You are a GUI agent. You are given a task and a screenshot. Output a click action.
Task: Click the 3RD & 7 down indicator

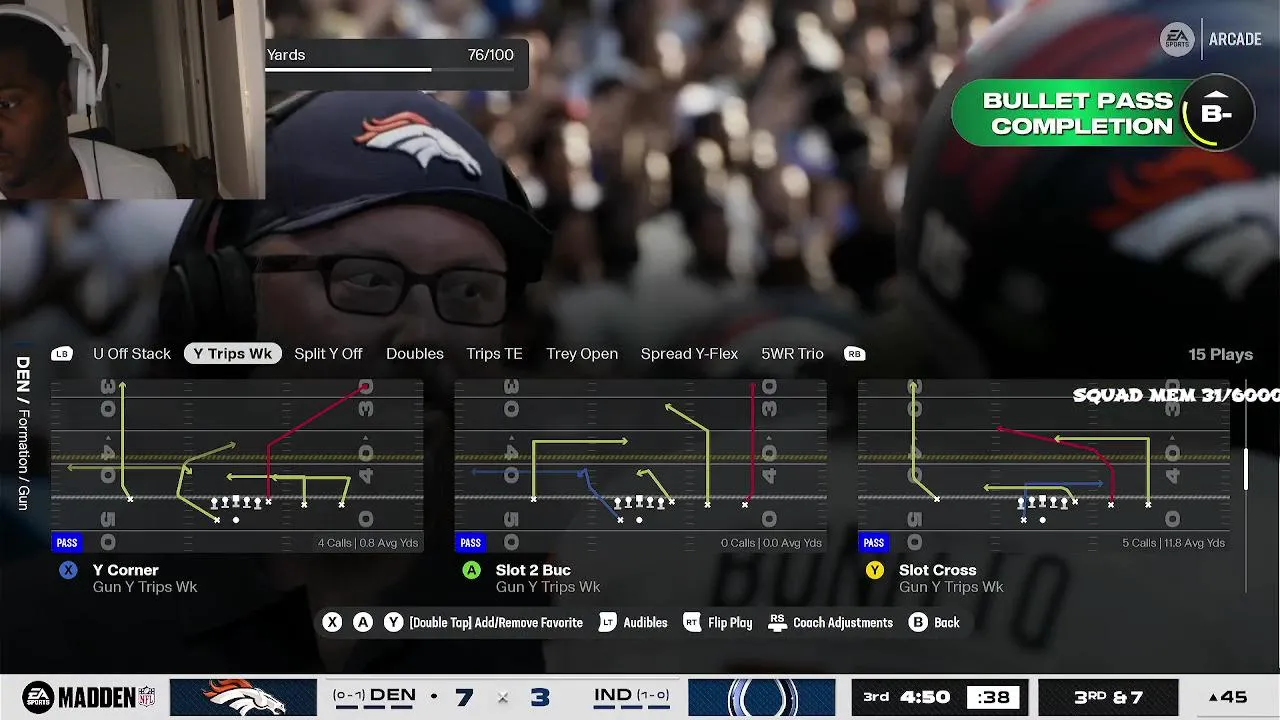coord(1108,697)
